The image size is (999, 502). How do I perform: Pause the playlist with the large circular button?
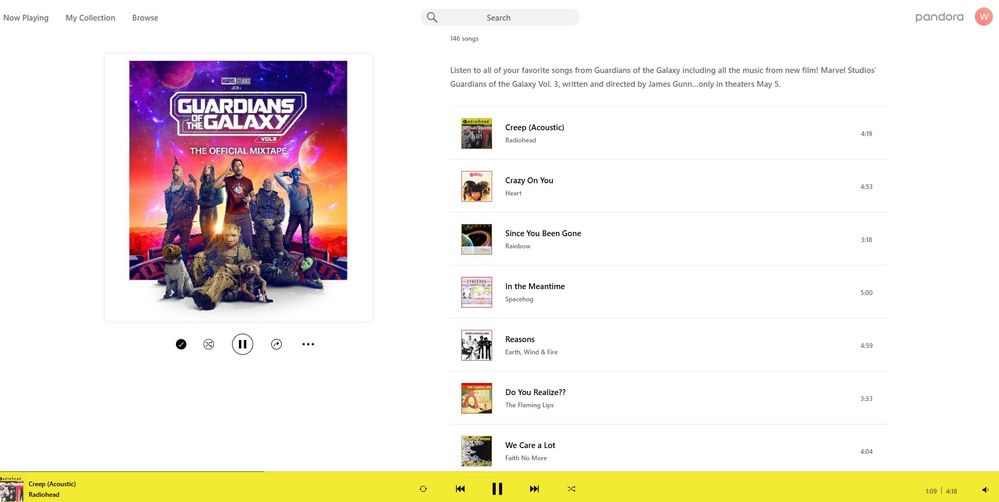tap(242, 344)
